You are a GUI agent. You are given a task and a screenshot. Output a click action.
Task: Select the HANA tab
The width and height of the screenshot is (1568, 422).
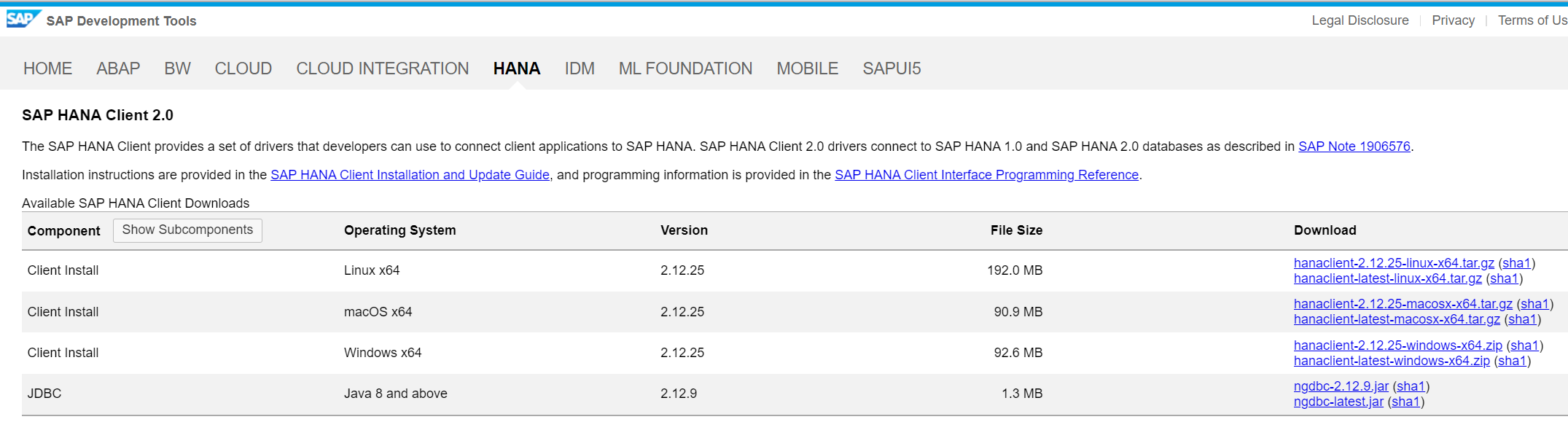[517, 69]
